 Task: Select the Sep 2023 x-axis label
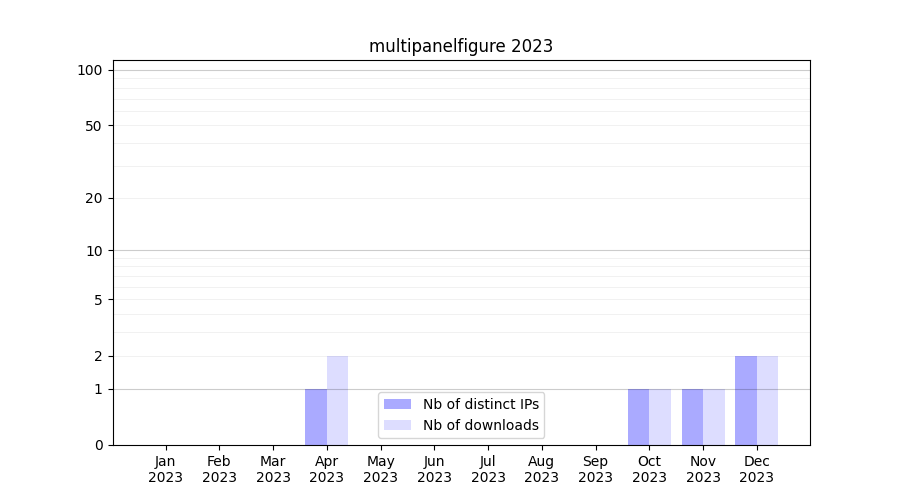(x=595, y=469)
